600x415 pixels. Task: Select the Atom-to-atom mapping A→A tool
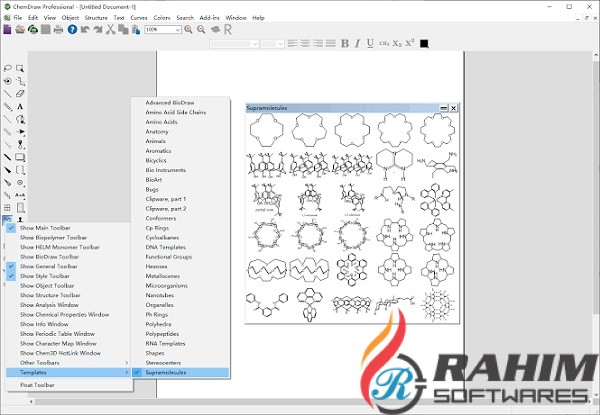click(x=20, y=195)
